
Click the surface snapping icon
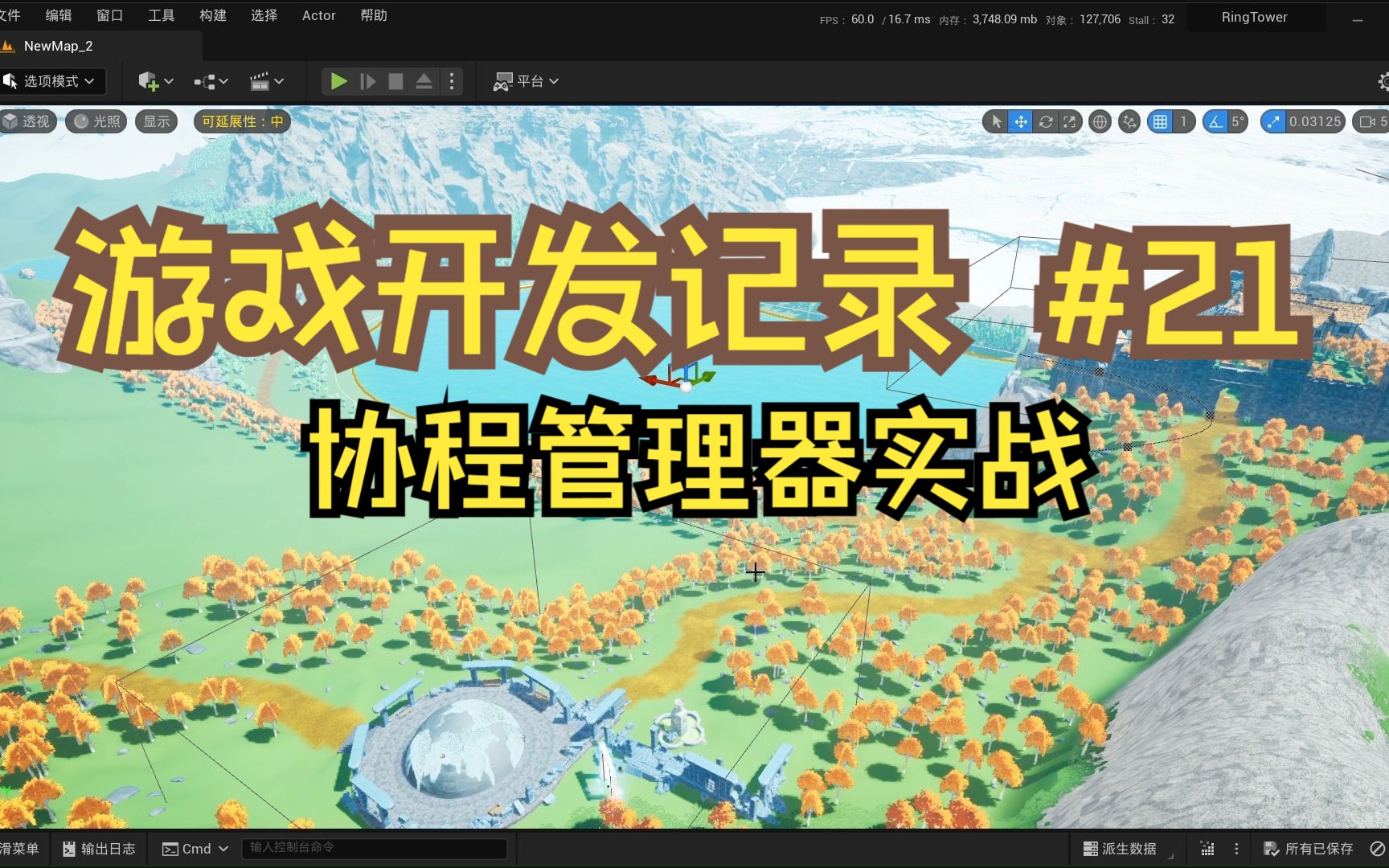1129,121
